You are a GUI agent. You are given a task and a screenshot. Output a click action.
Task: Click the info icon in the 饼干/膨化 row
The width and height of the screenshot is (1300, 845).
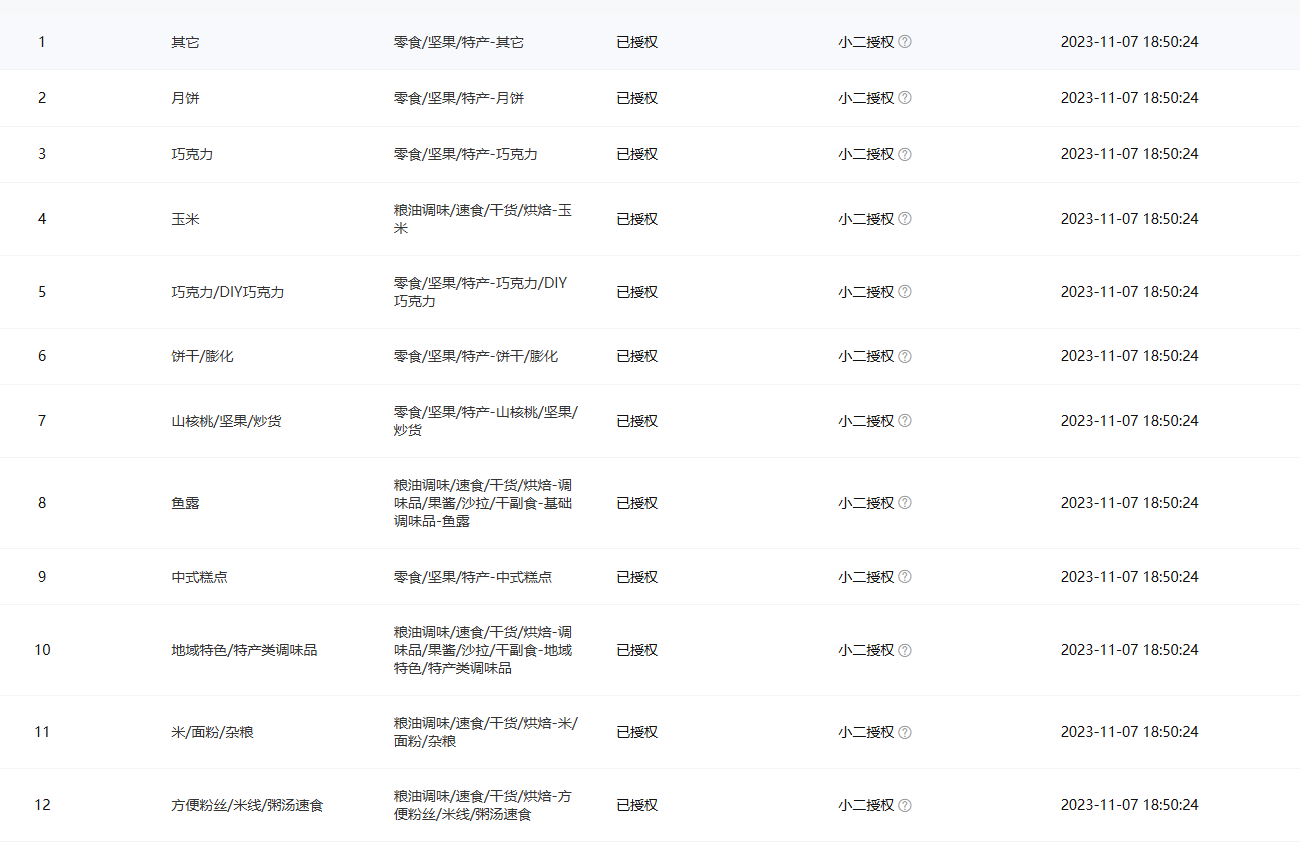click(905, 356)
